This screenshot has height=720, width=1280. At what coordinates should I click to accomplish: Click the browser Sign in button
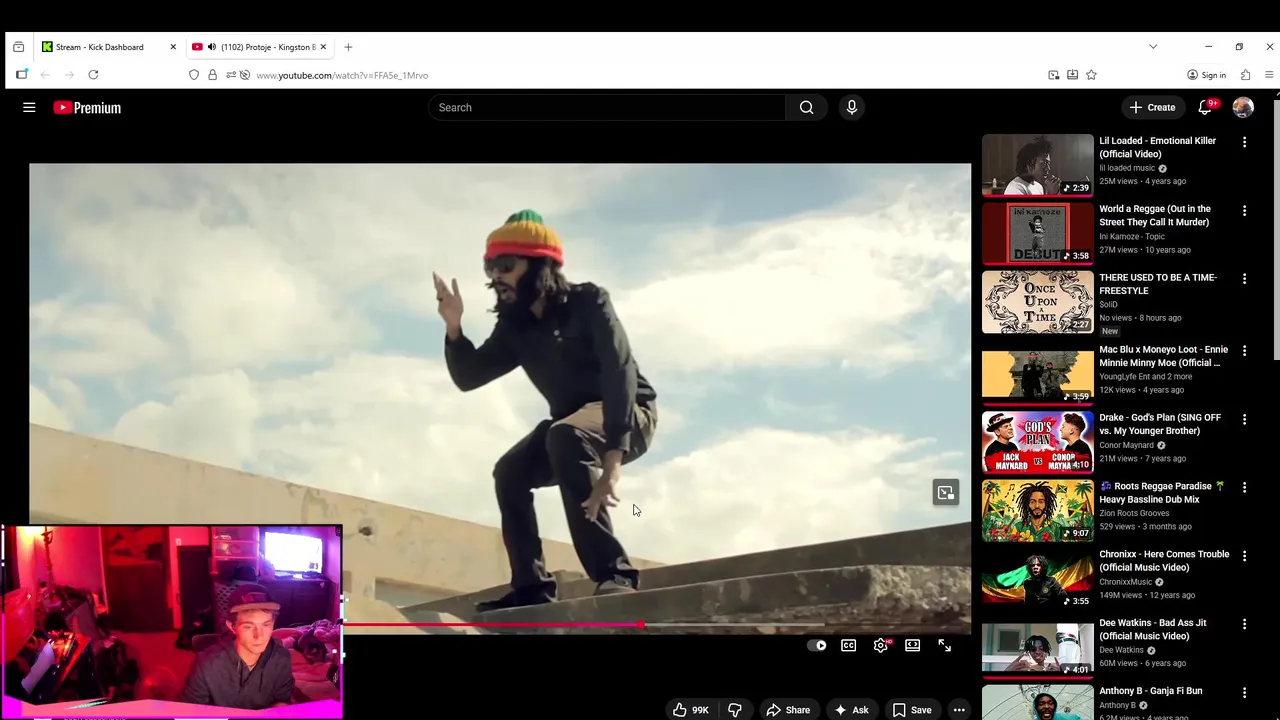[1206, 75]
